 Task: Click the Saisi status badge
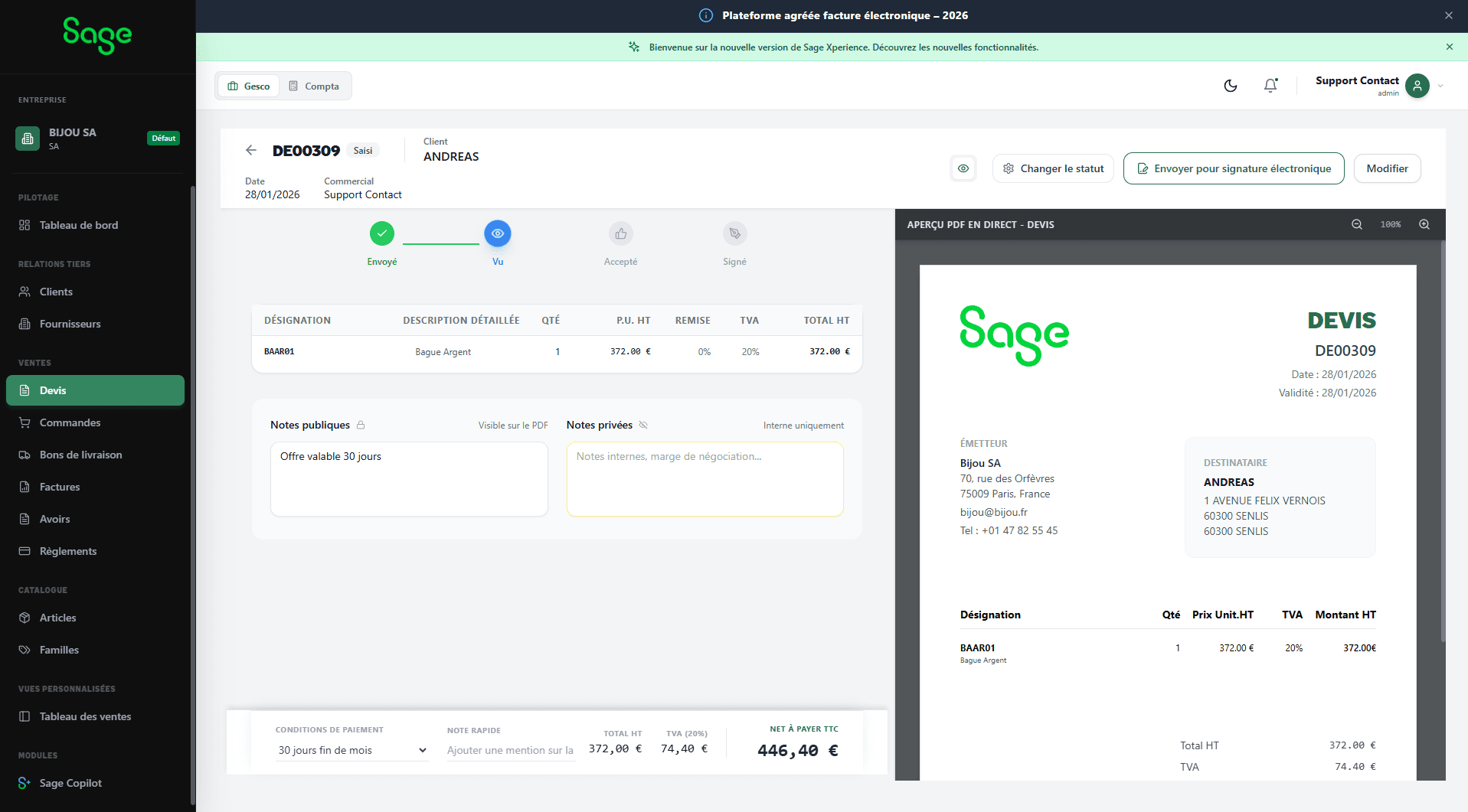coord(363,150)
